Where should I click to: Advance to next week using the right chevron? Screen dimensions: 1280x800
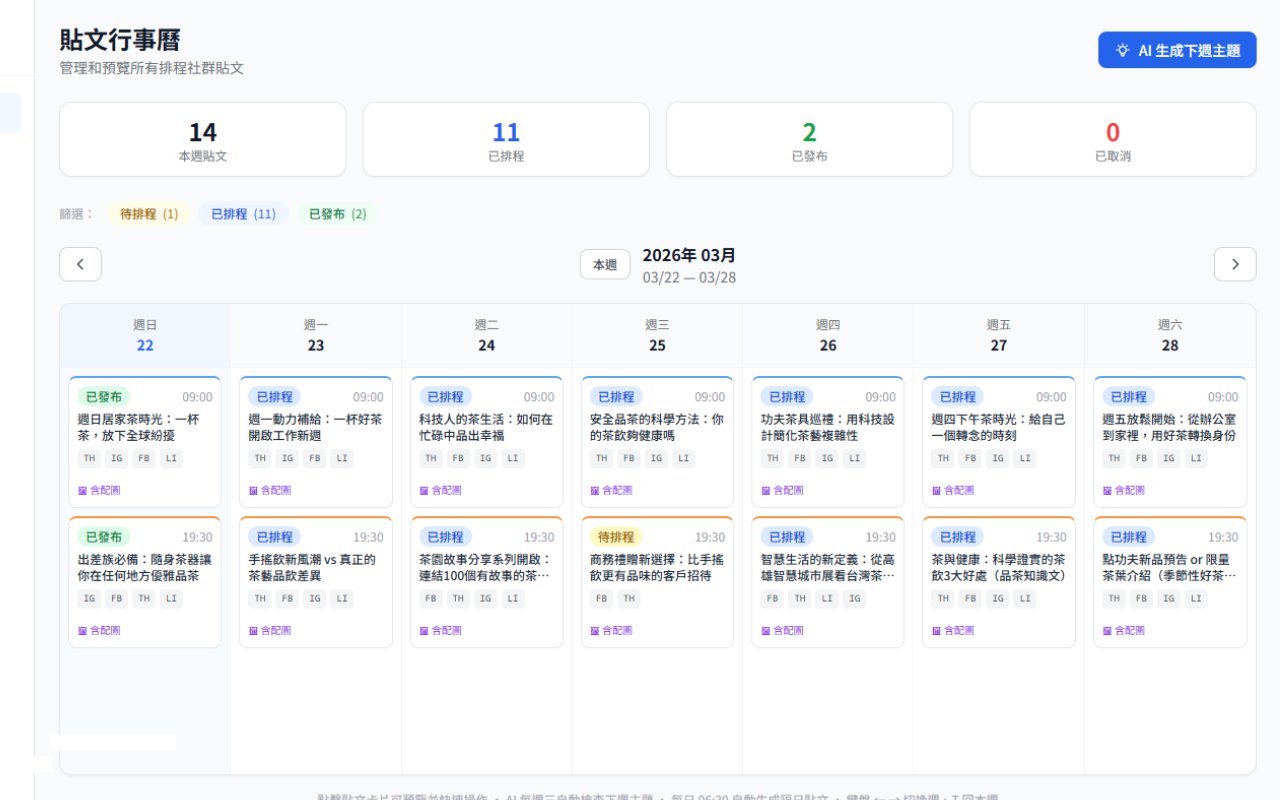1235,263
